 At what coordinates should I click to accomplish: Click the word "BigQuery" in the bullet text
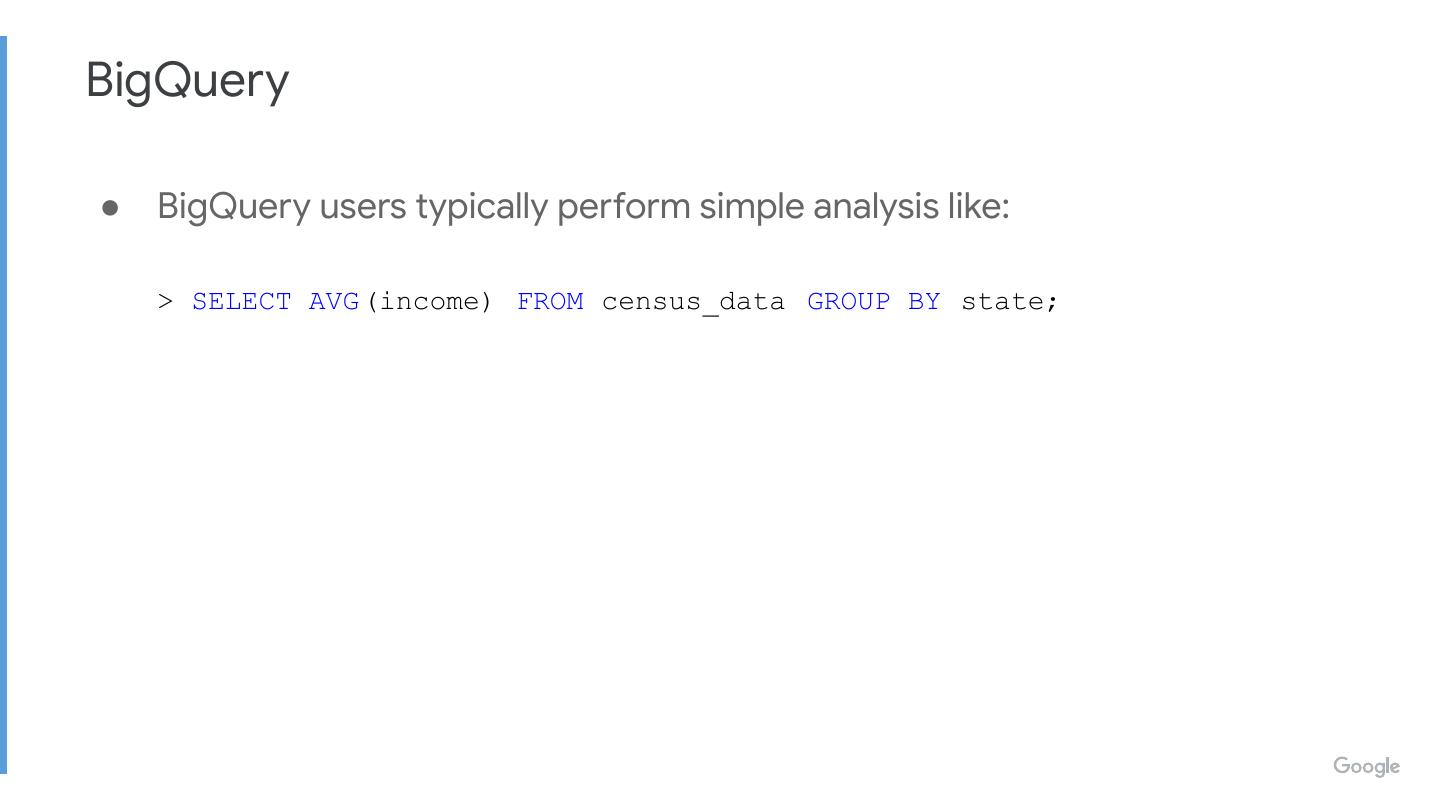coord(234,207)
